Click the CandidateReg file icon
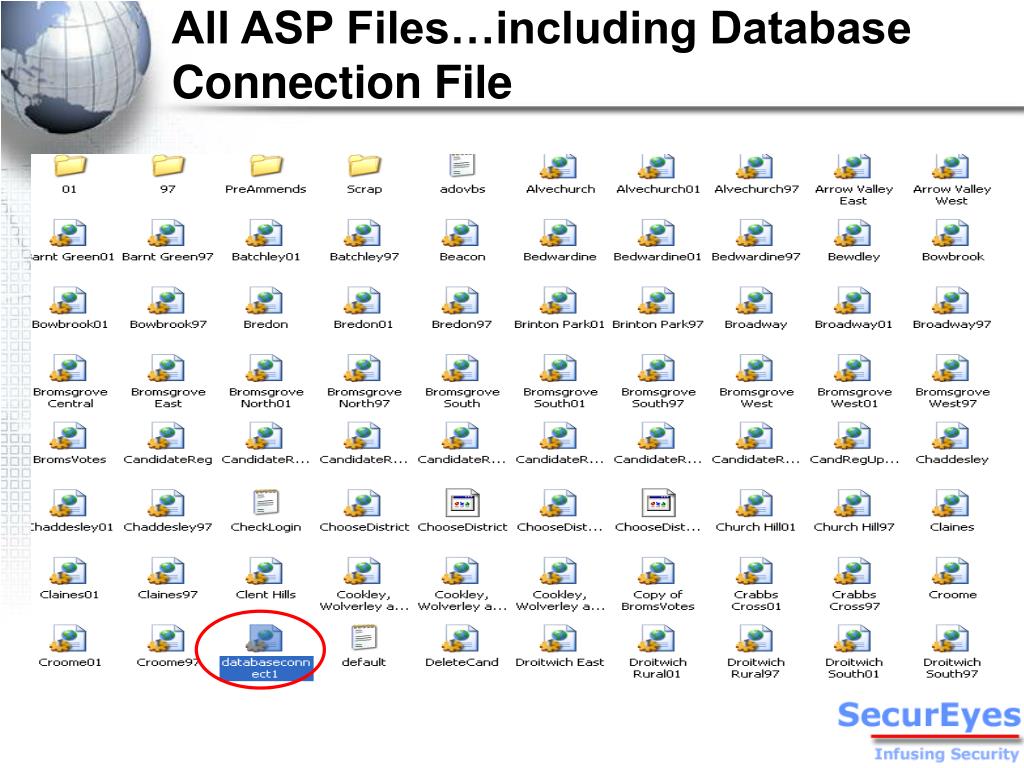Viewport: 1024px width, 768px height. 168,436
